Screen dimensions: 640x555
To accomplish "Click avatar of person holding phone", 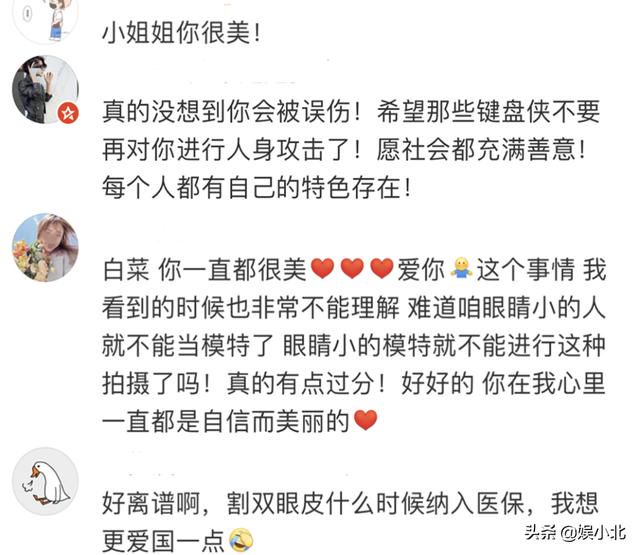I will [x=45, y=89].
